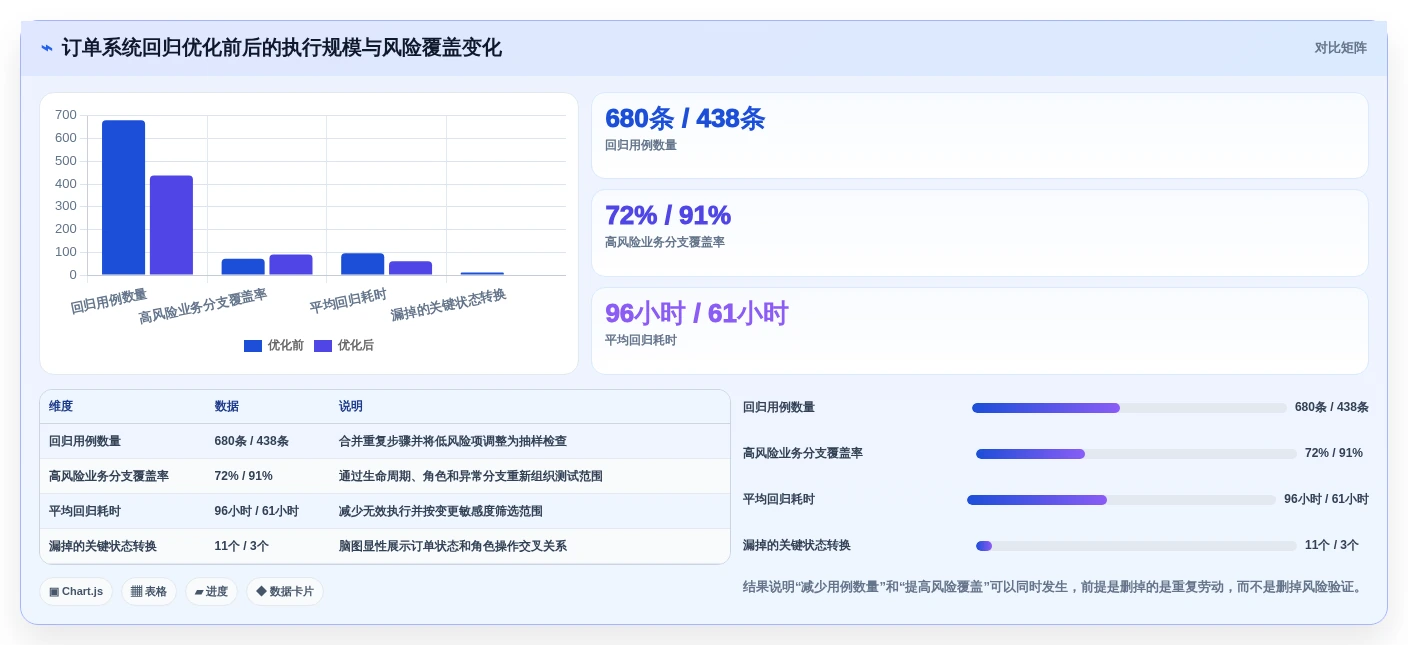Click the 通过生命周期 description cell
This screenshot has height=645, width=1408.
tap(471, 476)
